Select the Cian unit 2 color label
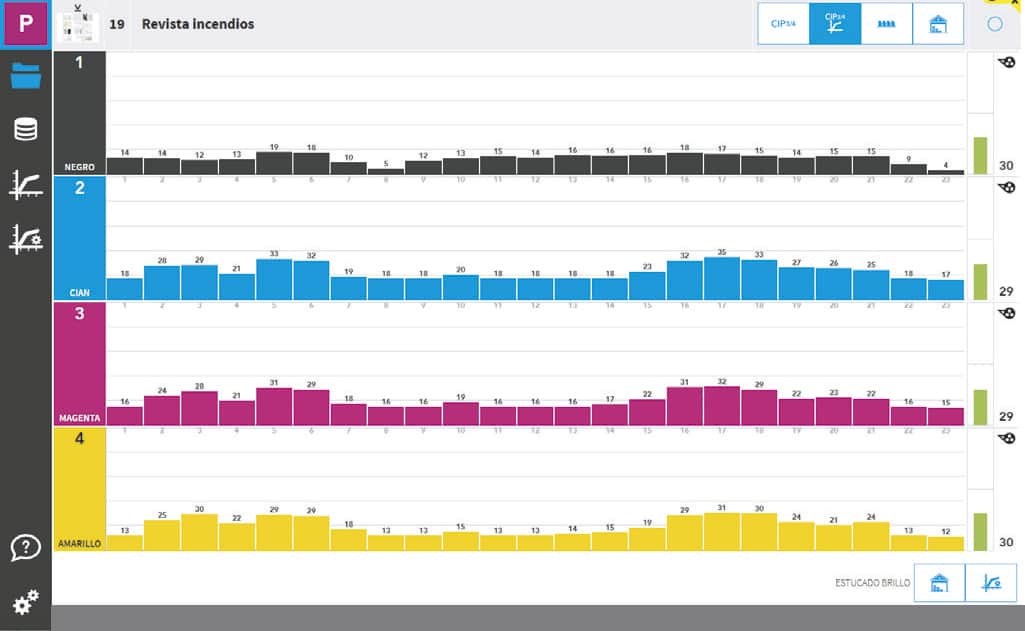This screenshot has height=631, width=1025. pyautogui.click(x=79, y=239)
